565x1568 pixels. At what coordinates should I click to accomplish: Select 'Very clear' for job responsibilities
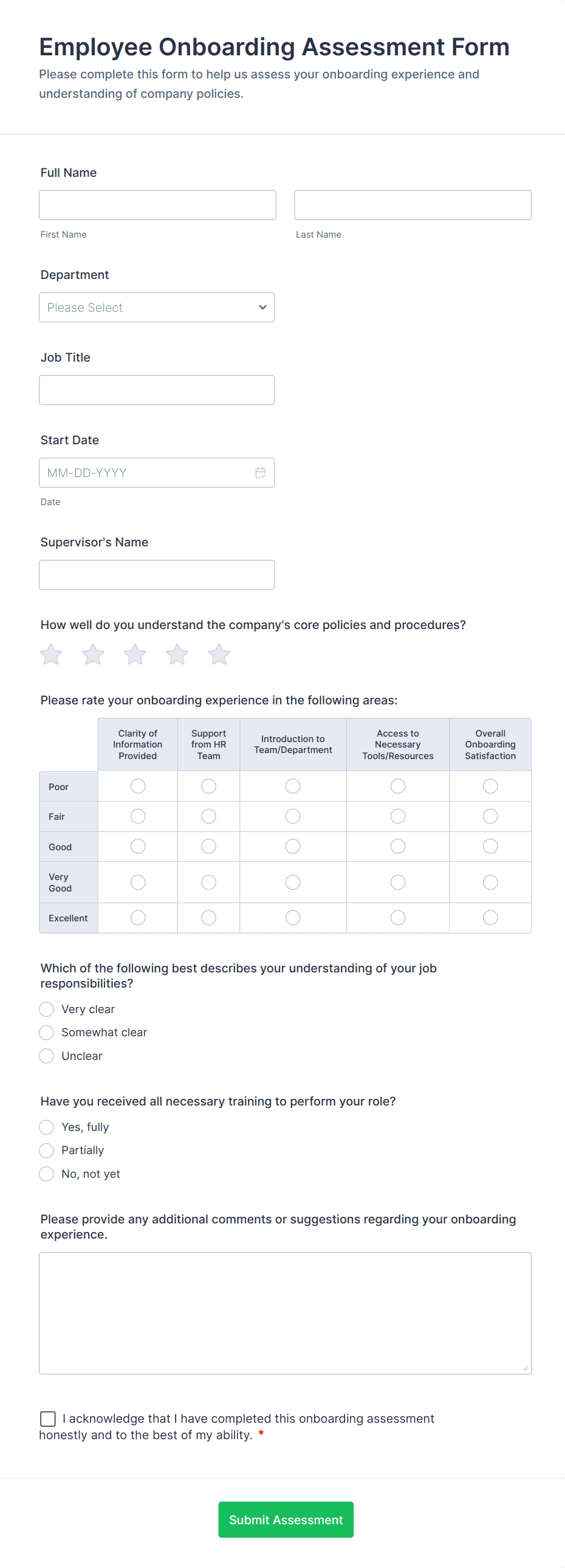pos(46,1009)
